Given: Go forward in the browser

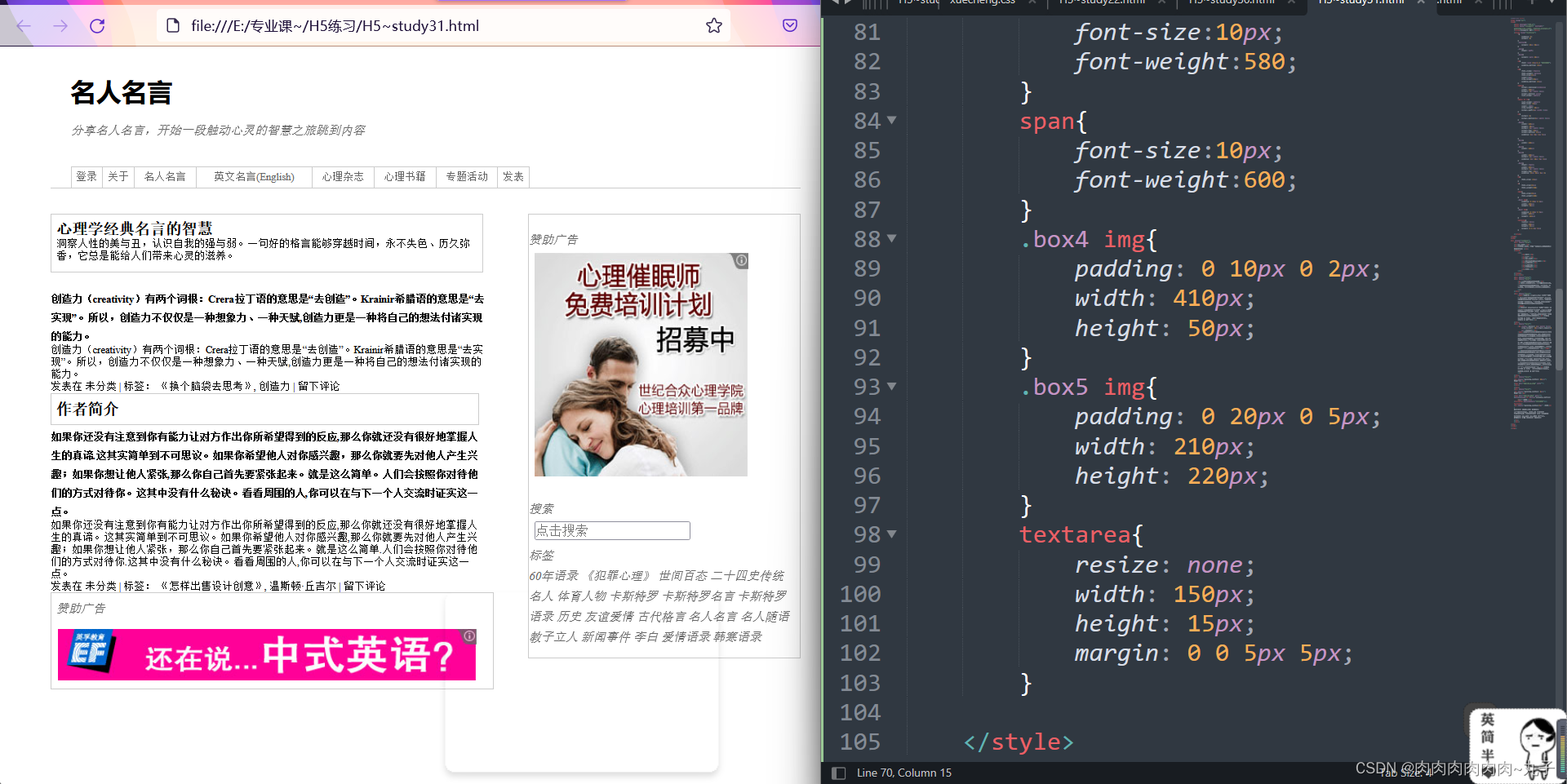Looking at the screenshot, I should pos(60,26).
